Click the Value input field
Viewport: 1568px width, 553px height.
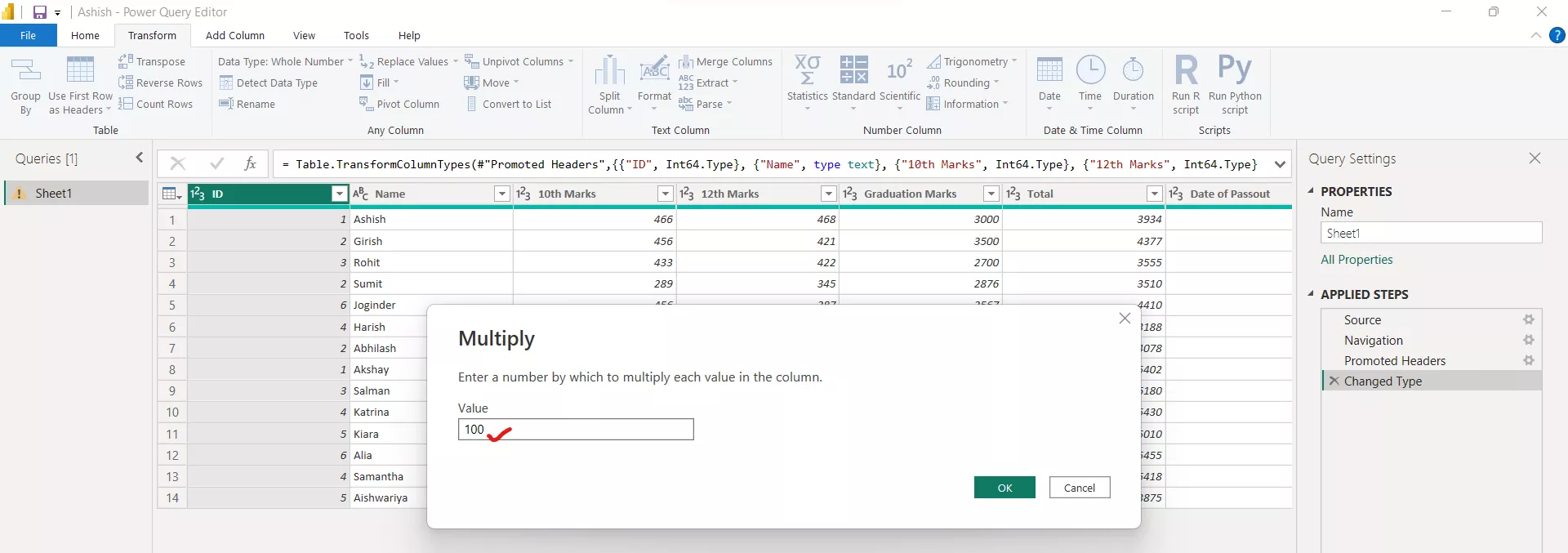(576, 429)
